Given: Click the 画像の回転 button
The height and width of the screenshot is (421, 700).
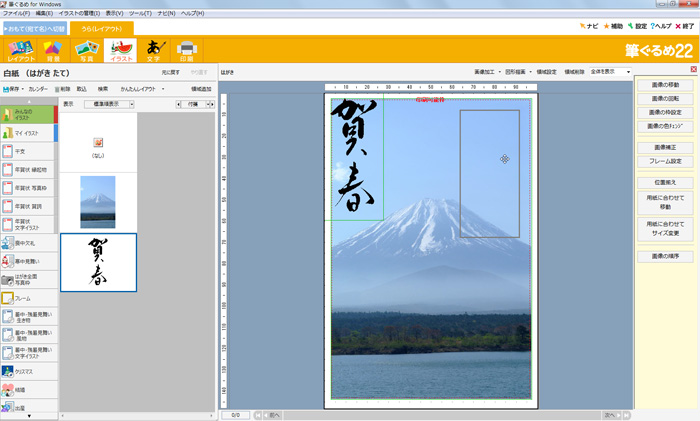Looking at the screenshot, I should click(664, 99).
